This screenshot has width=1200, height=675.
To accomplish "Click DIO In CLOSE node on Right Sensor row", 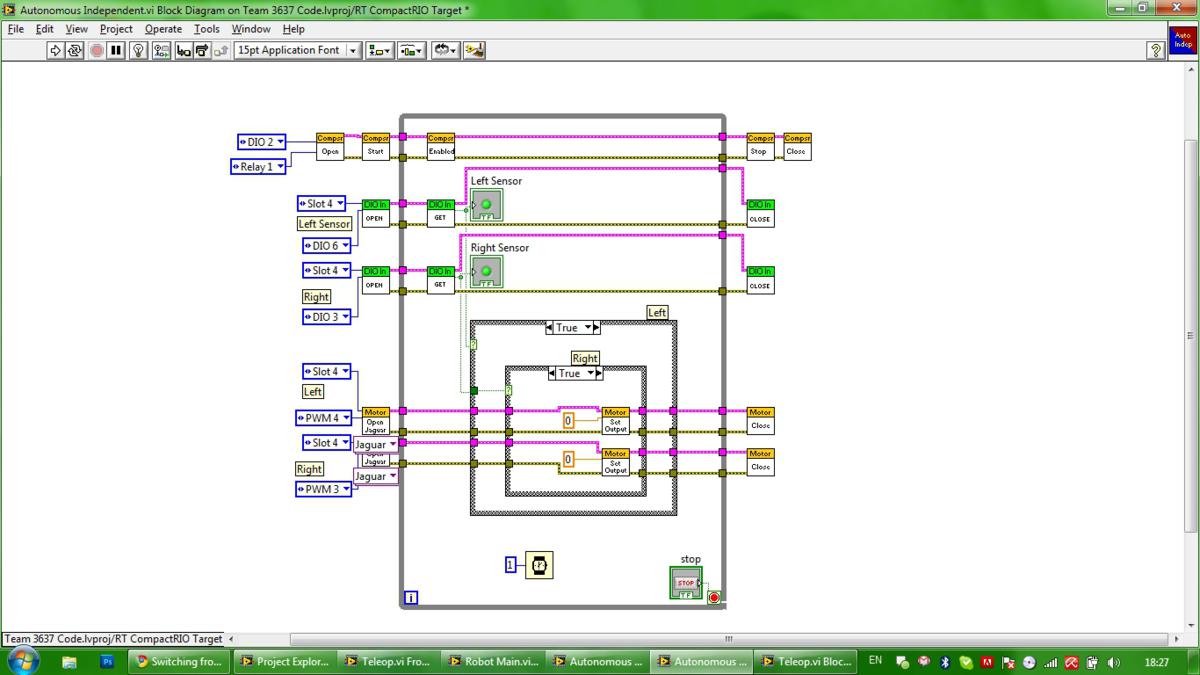I will 760,280.
